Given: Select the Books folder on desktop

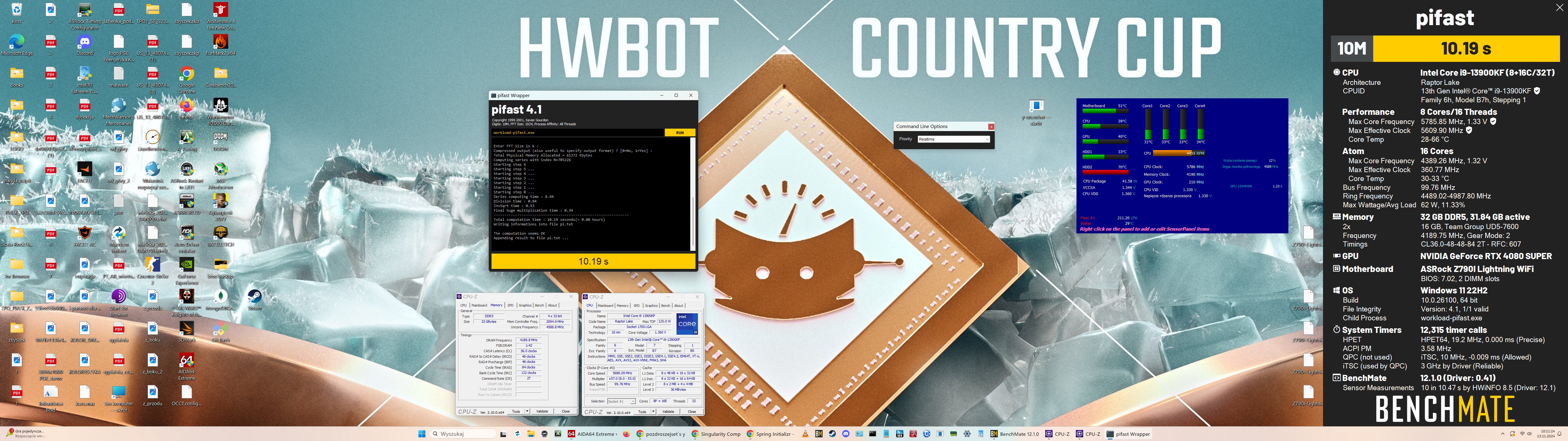Looking at the screenshot, I should 17,77.
